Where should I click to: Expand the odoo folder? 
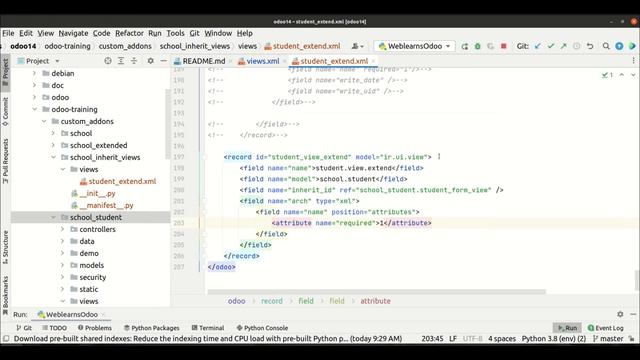pos(34,97)
